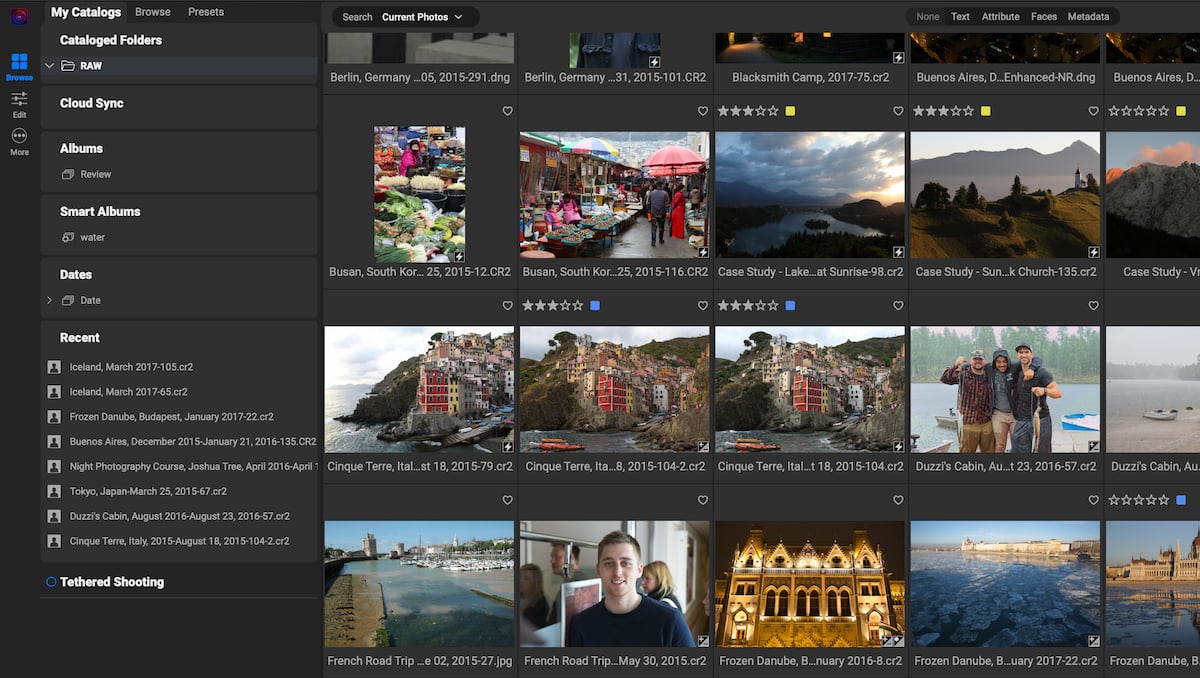The height and width of the screenshot is (678, 1200).
Task: Switch to the Browse tab
Action: [152, 11]
